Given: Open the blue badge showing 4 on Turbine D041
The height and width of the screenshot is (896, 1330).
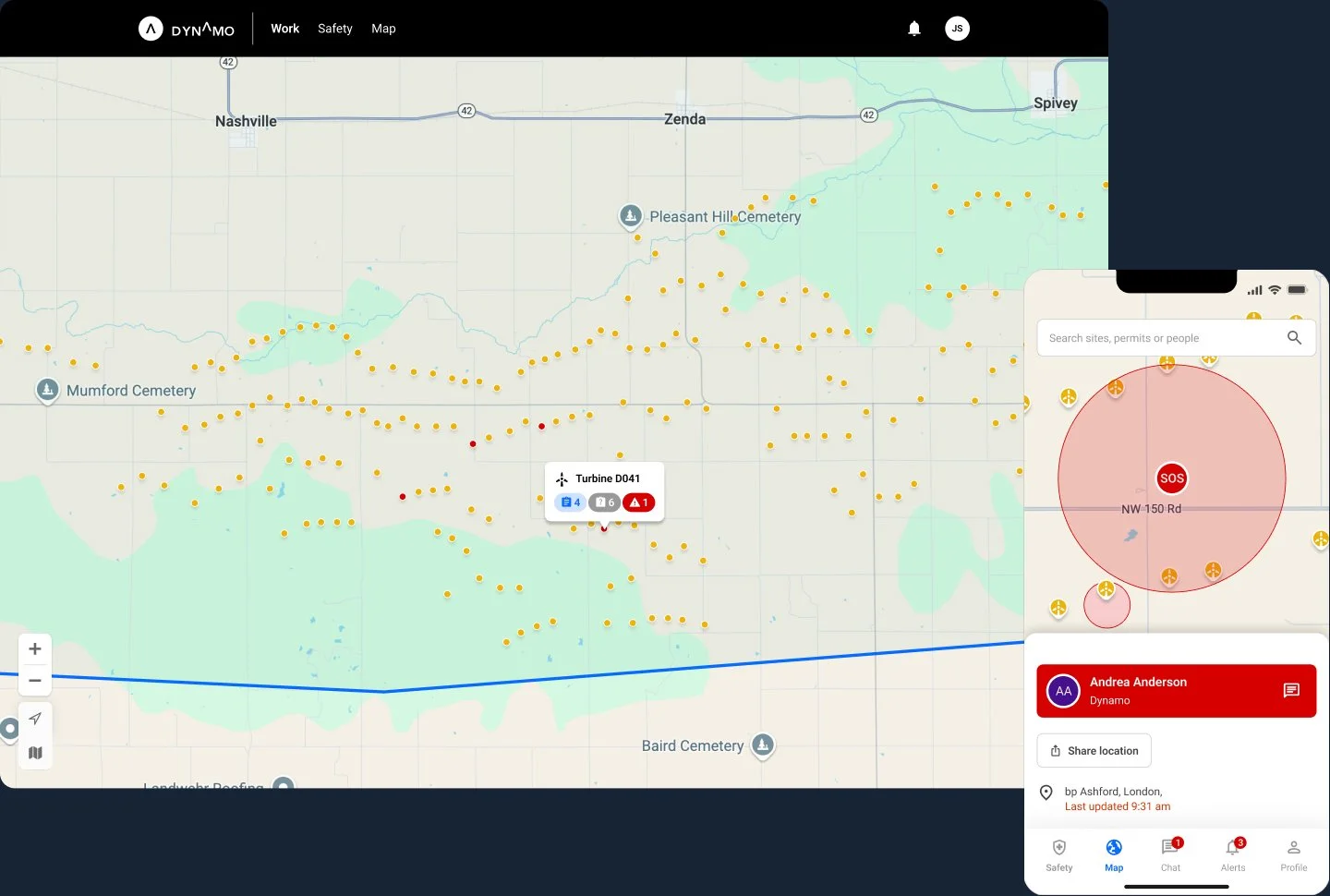Looking at the screenshot, I should point(570,502).
